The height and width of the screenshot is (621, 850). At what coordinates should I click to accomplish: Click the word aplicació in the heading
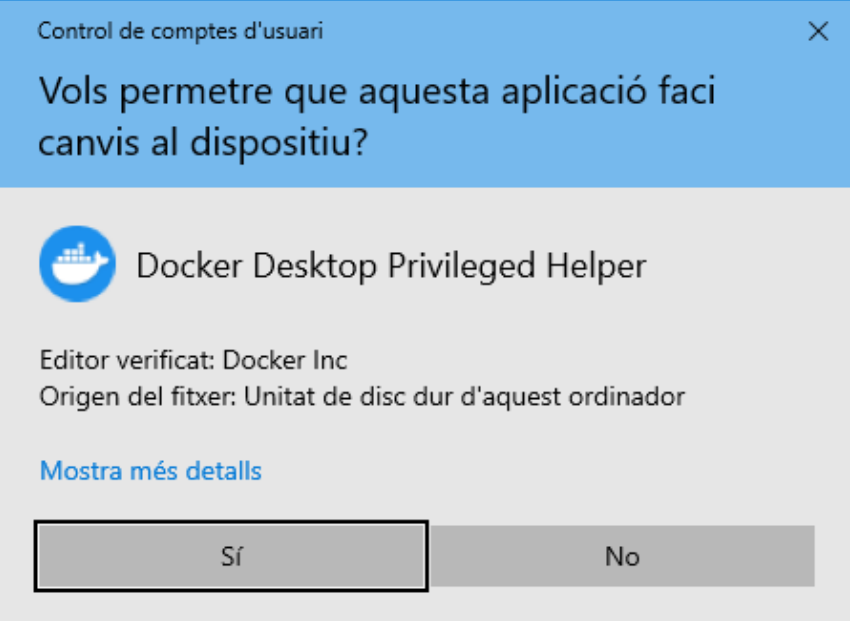pyautogui.click(x=574, y=92)
